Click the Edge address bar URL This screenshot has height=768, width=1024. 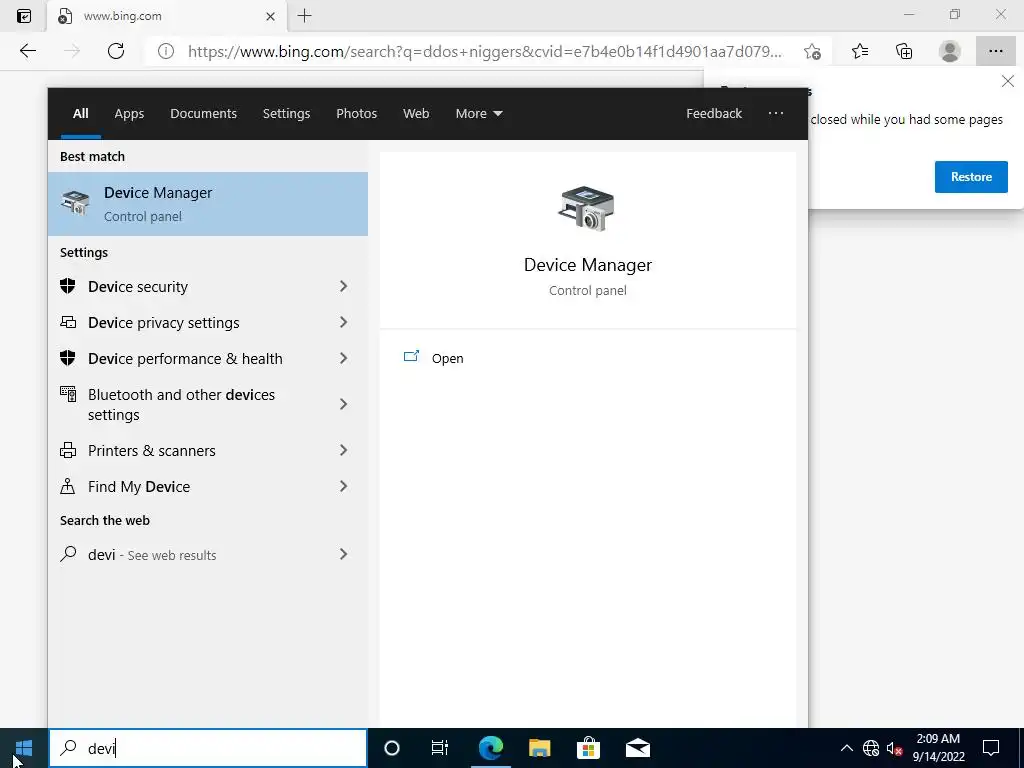pos(485,52)
